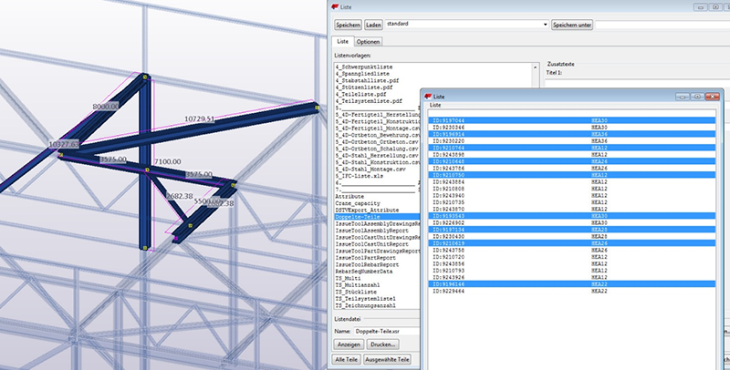The height and width of the screenshot is (370, 730).
Task: Click the Tekla icon in the front Liste title bar
Action: 428,96
